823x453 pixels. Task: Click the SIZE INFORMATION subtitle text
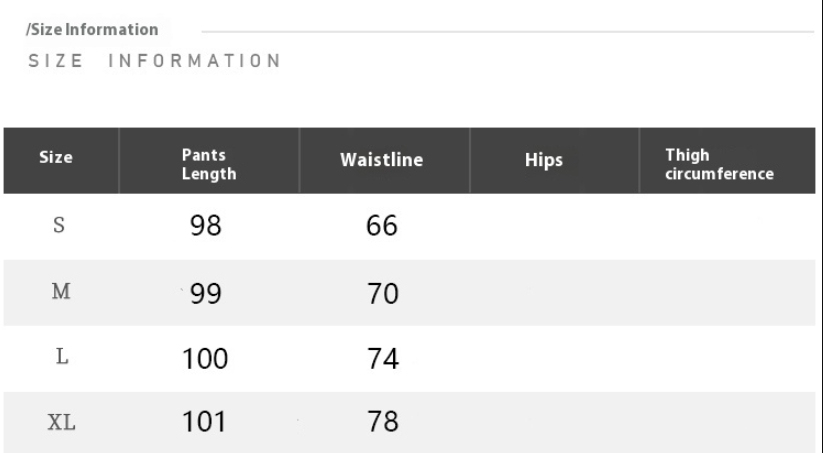point(155,60)
